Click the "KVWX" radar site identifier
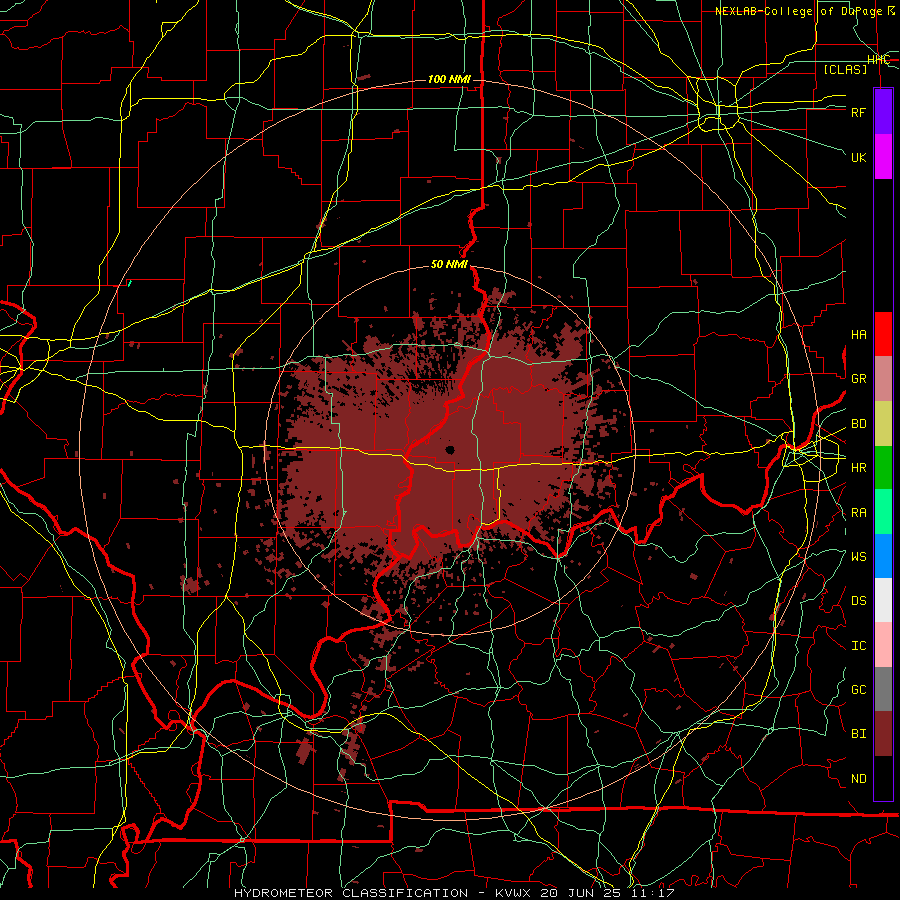The width and height of the screenshot is (900, 900). pyautogui.click(x=513, y=893)
